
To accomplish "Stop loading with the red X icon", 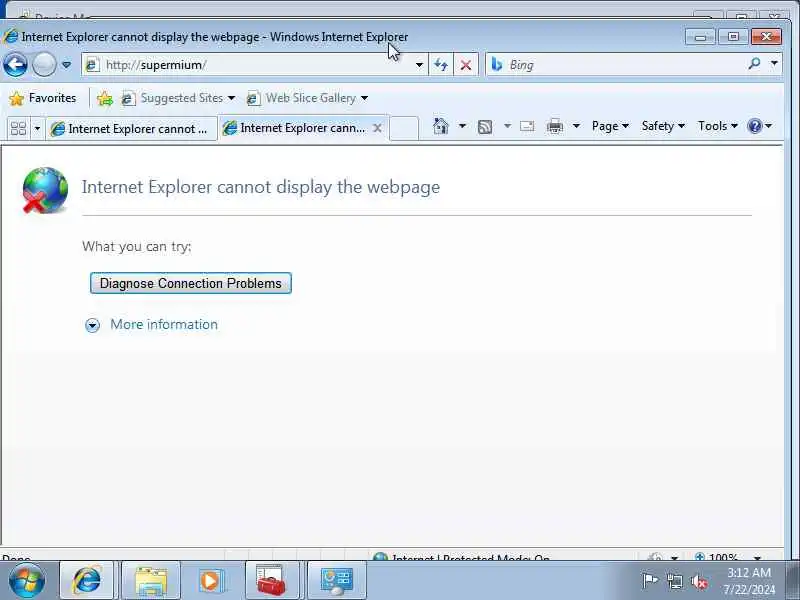I will click(x=465, y=65).
